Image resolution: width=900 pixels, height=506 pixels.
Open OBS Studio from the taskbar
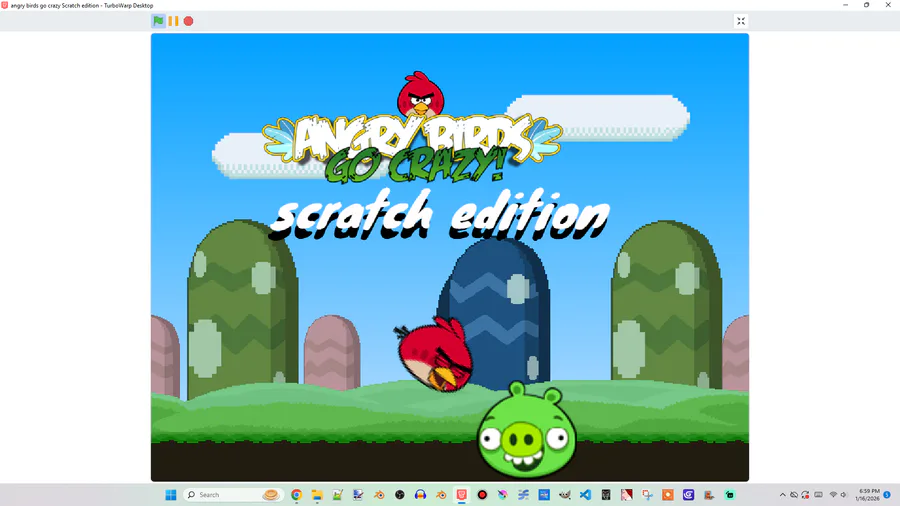[x=399, y=495]
